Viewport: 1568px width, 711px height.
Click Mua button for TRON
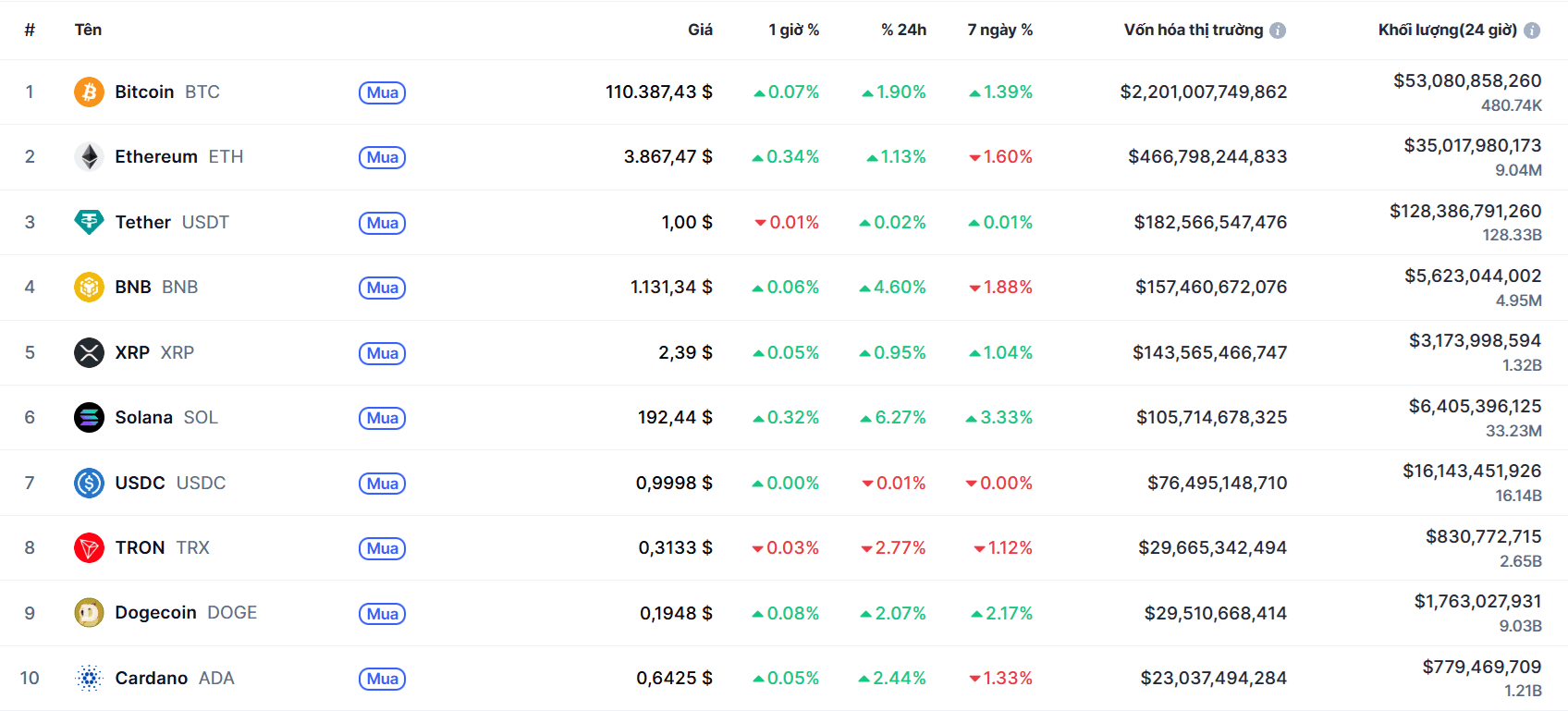click(x=382, y=548)
